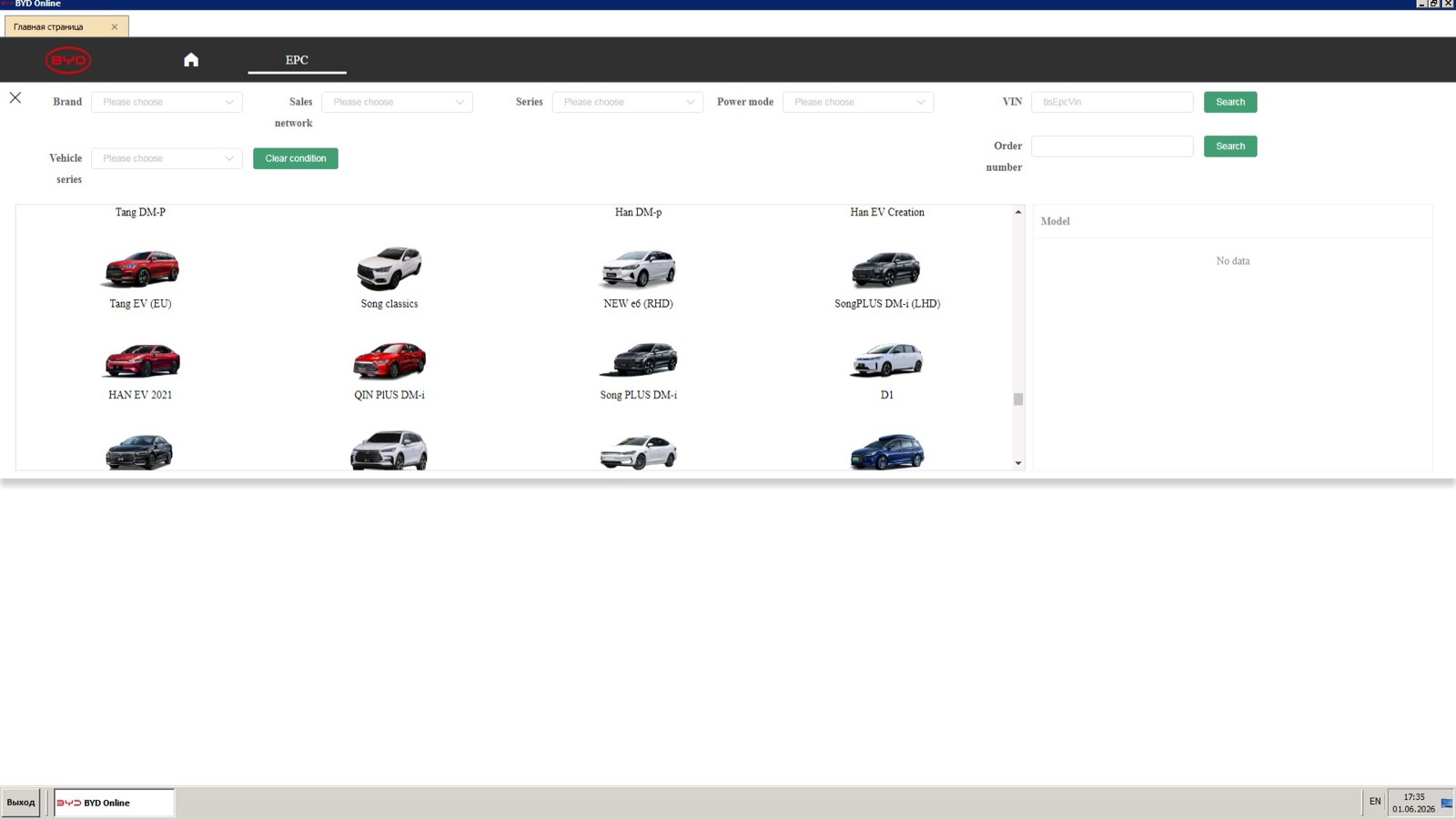This screenshot has height=819, width=1456.
Task: Click the Tang EV (EU) text label
Action: point(140,304)
